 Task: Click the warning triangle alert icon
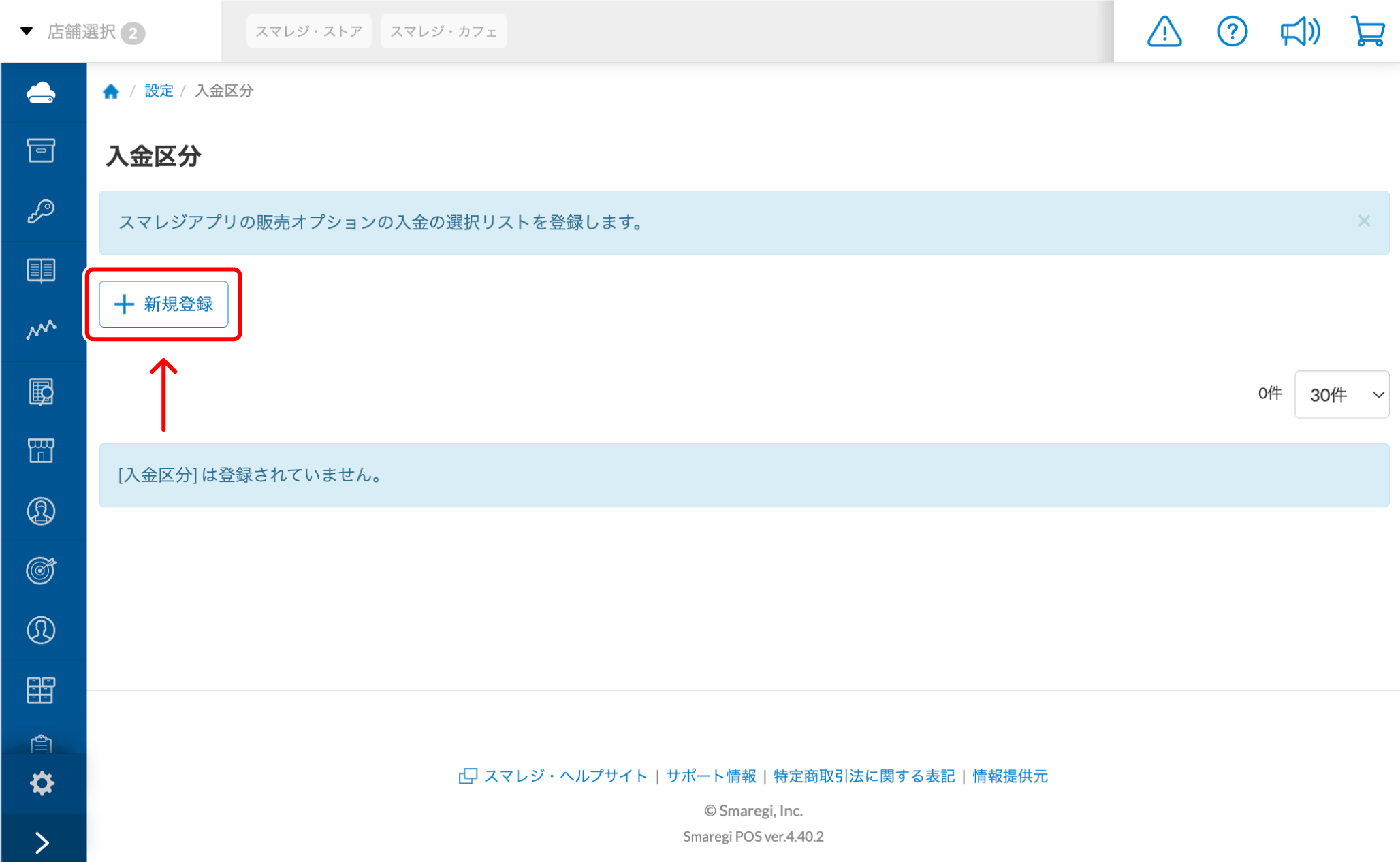click(x=1164, y=31)
